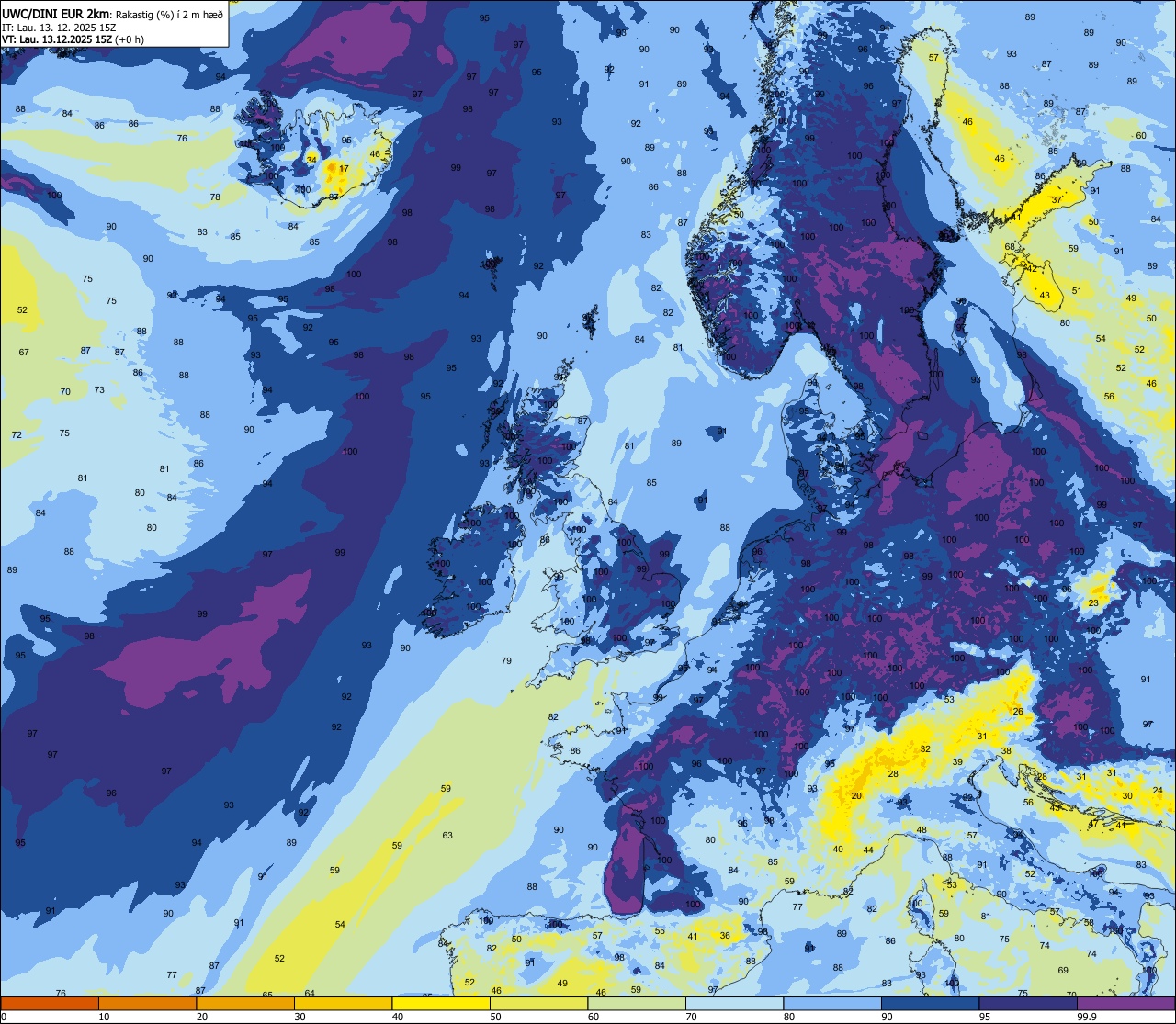The height and width of the screenshot is (1024, 1176).
Task: Click the '79' value southwest of Cornwall
Action: click(506, 661)
